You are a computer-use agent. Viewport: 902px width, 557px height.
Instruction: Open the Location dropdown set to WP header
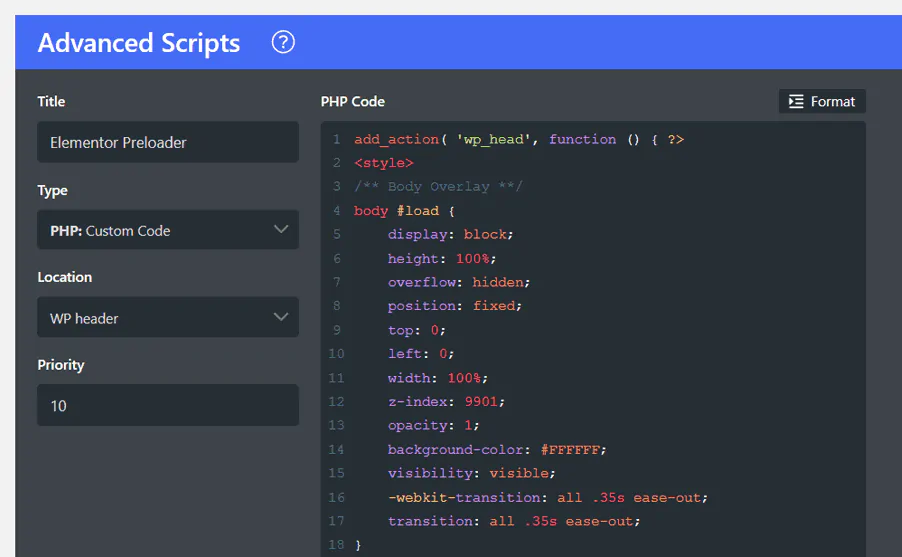pos(167,318)
